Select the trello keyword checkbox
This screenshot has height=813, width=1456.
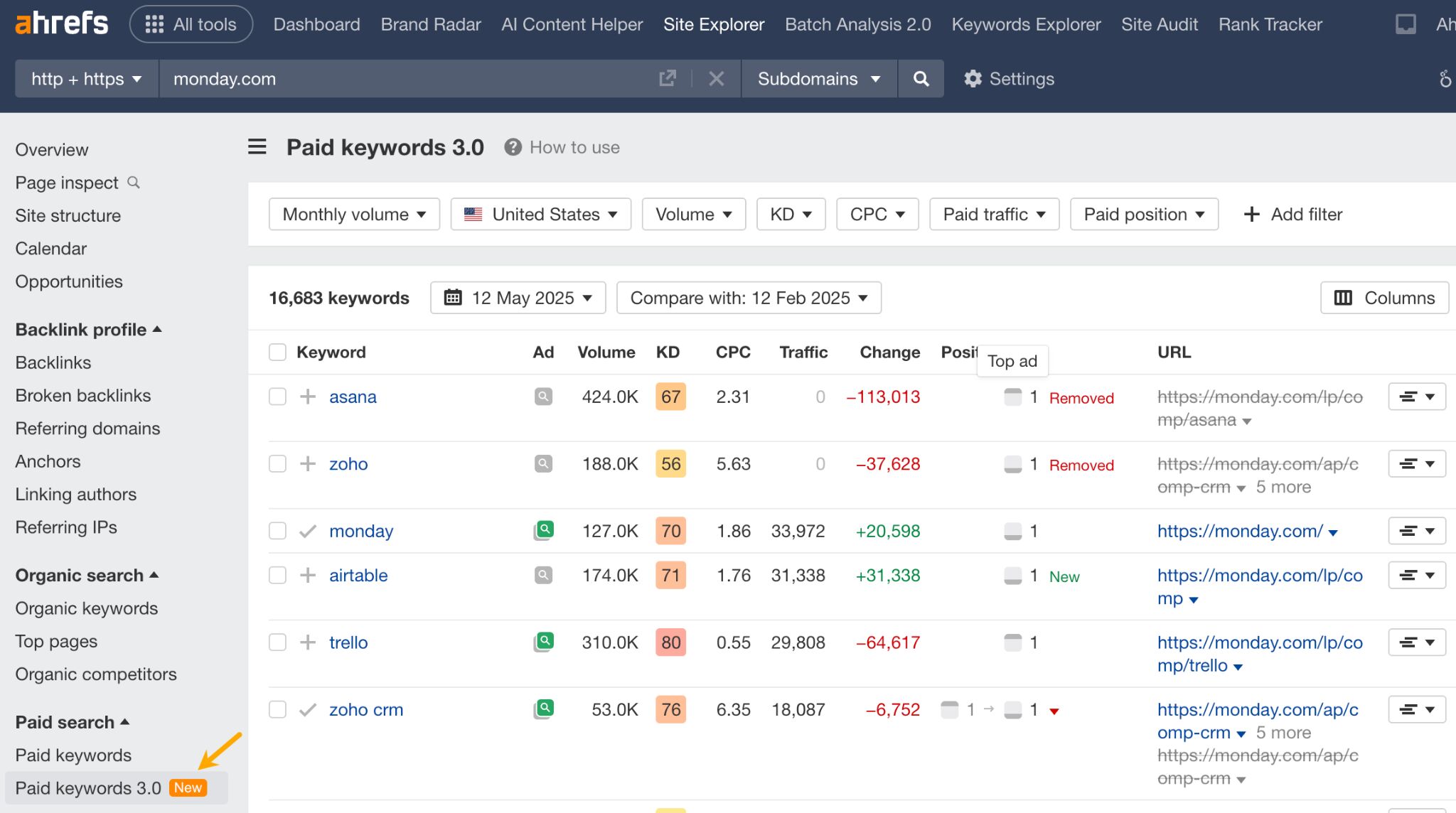point(277,642)
